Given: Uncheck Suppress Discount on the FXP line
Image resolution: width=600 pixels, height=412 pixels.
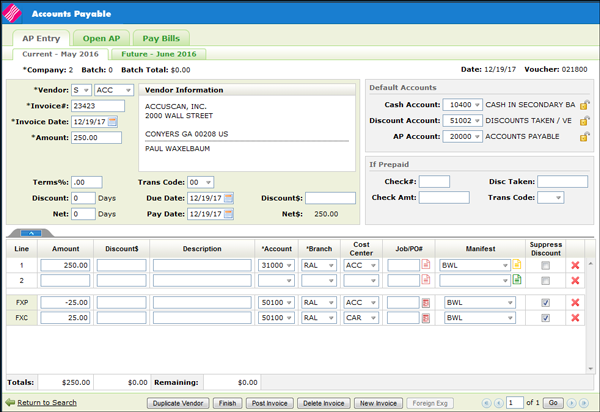Looking at the screenshot, I should click(x=544, y=302).
